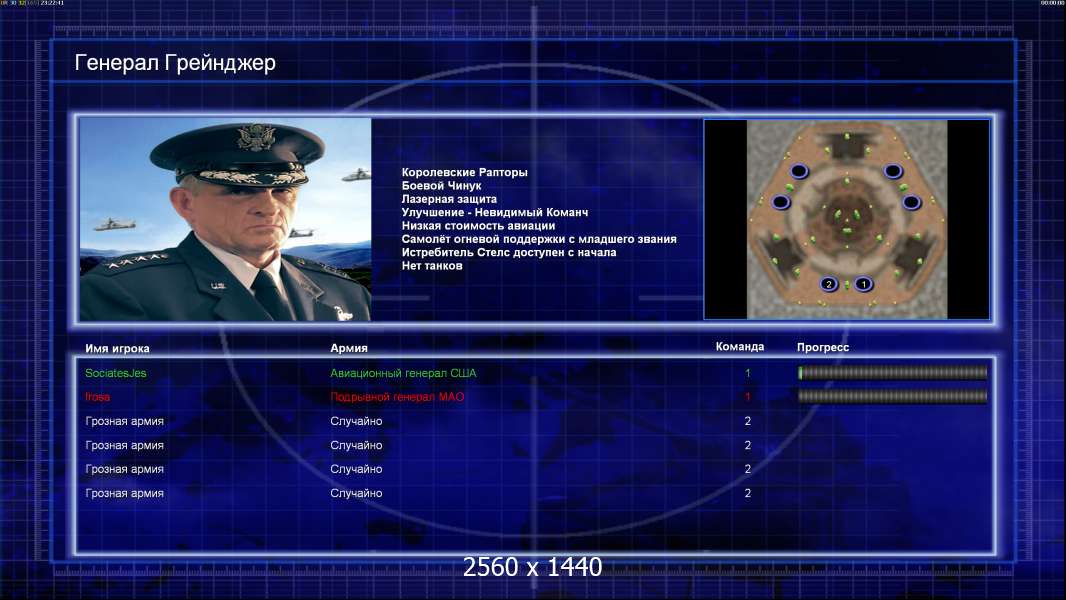Click the 'Армия' column header
The image size is (1066, 600).
point(349,348)
